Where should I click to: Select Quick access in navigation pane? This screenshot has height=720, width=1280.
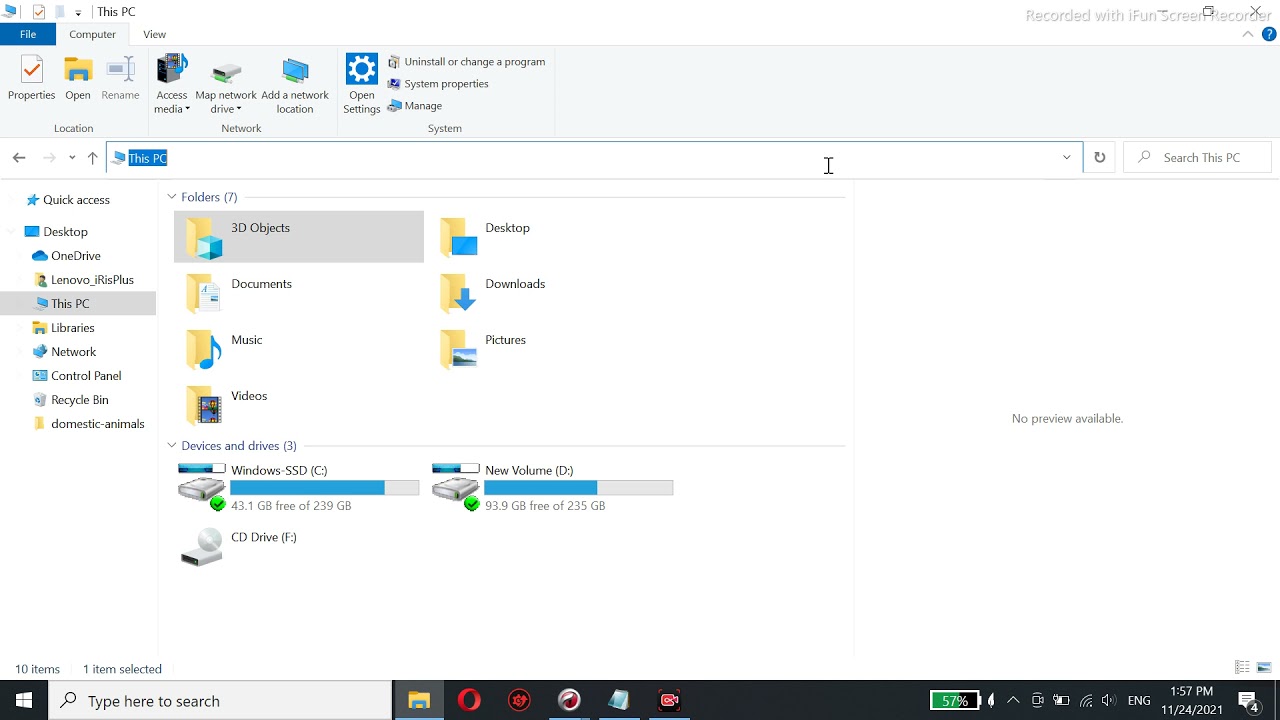76,200
